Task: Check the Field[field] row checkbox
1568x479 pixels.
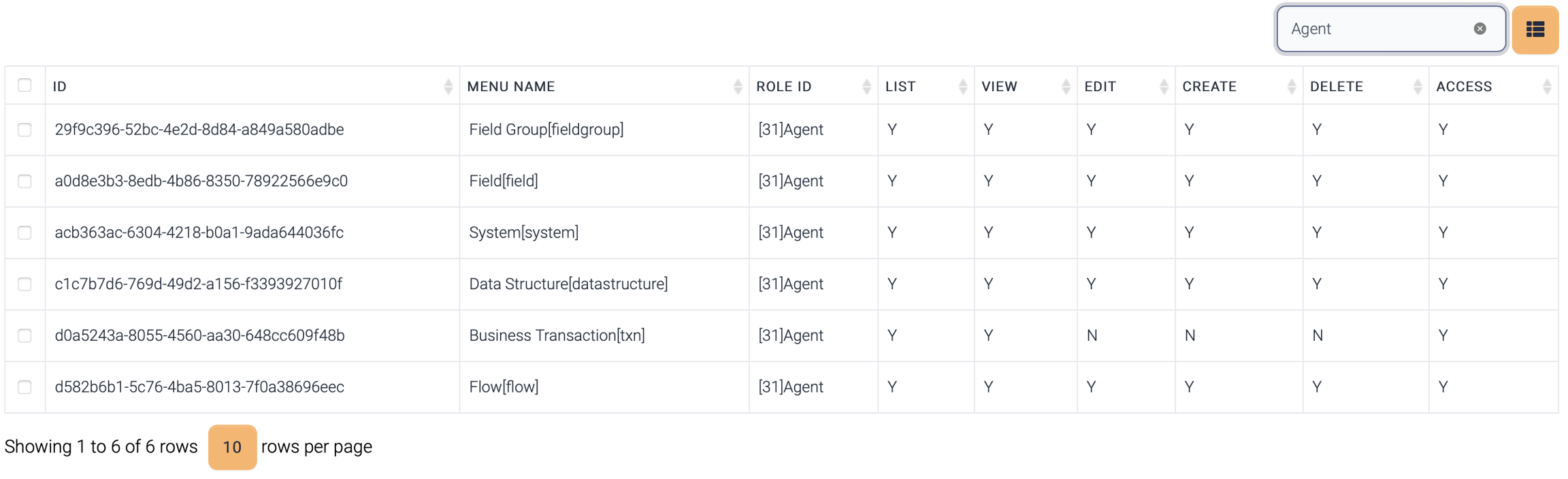Action: [25, 181]
